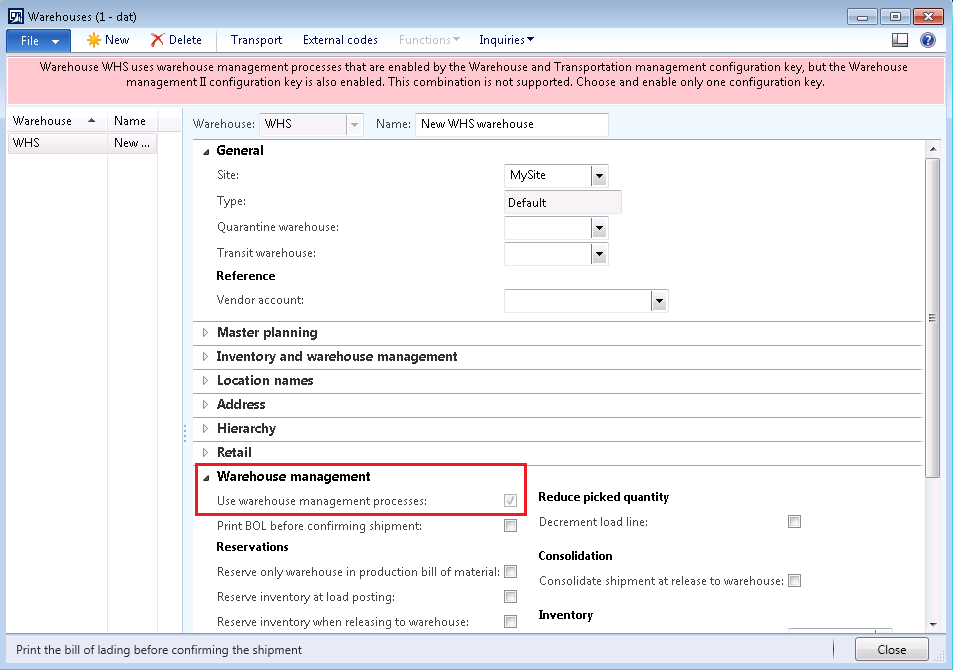Click the vertical scrollbar in details pane
953x670 pixels.
click(932, 318)
